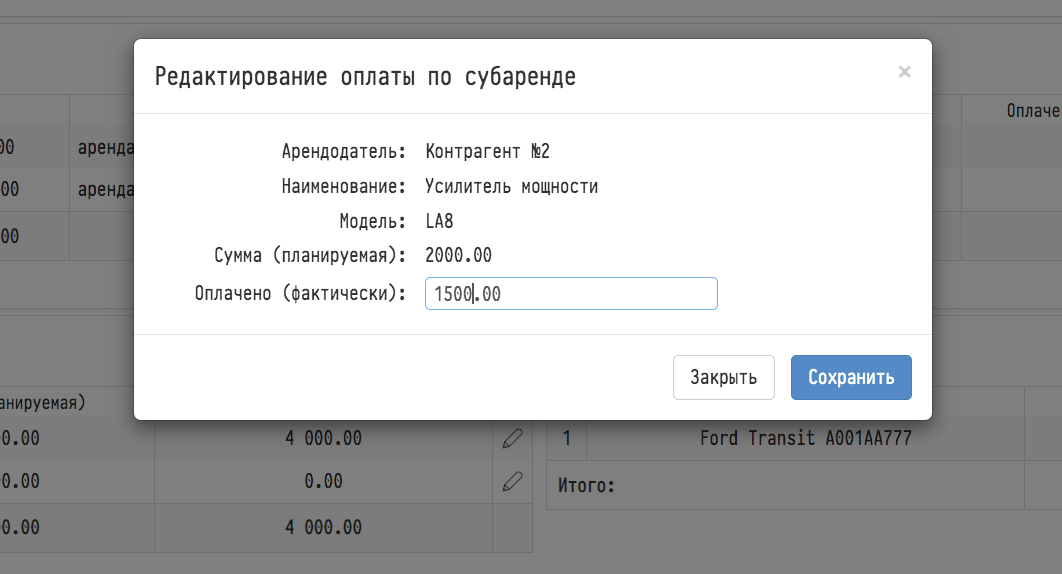Click the 0.00 cell in background table

[323, 481]
